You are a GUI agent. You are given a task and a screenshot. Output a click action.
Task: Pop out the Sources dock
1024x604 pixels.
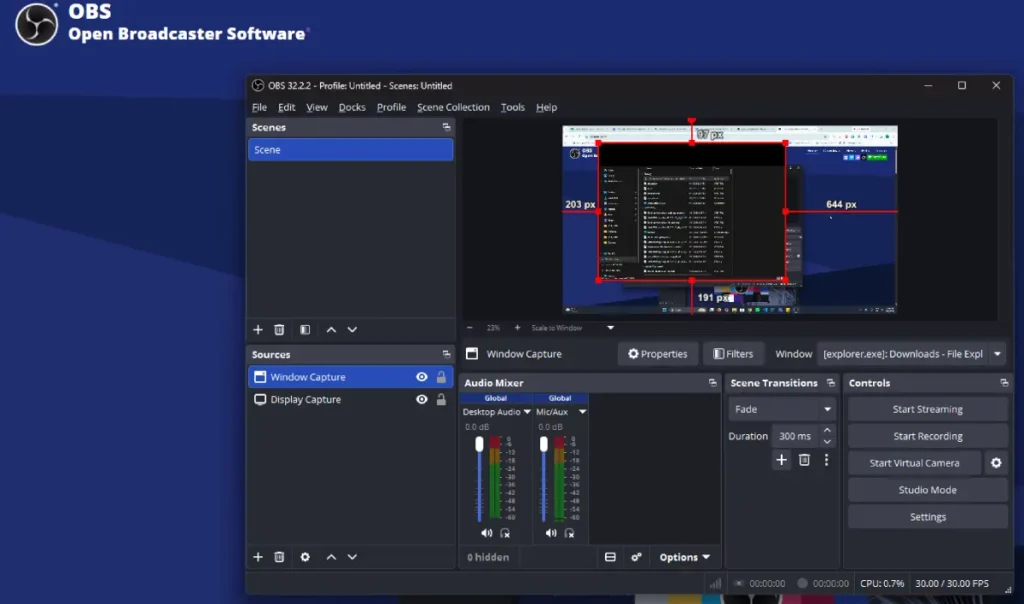tap(446, 355)
